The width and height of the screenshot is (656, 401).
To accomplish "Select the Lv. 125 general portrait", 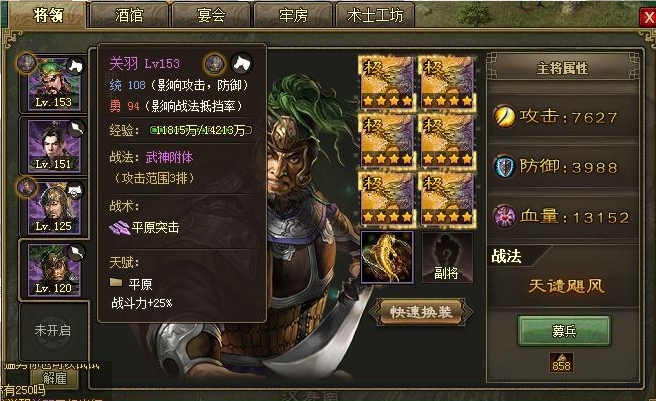I will pyautogui.click(x=54, y=207).
